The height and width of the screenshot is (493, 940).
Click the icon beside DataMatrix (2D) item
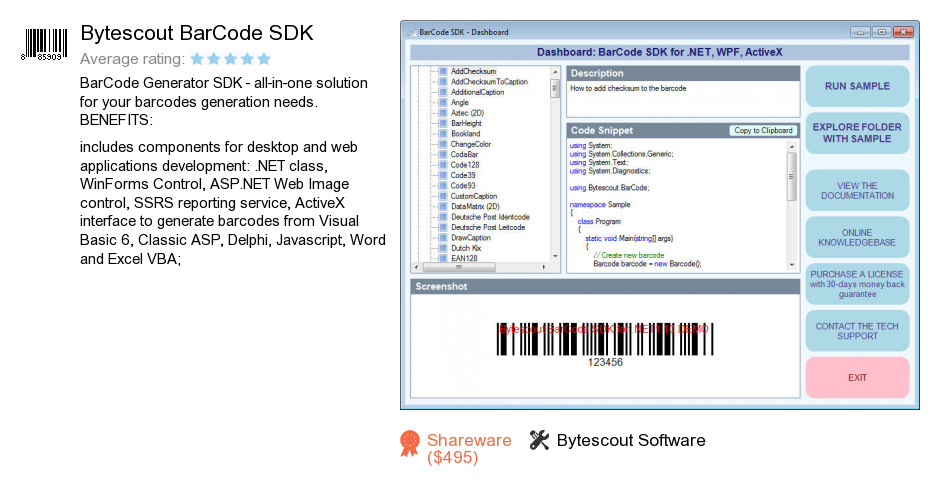(443, 206)
